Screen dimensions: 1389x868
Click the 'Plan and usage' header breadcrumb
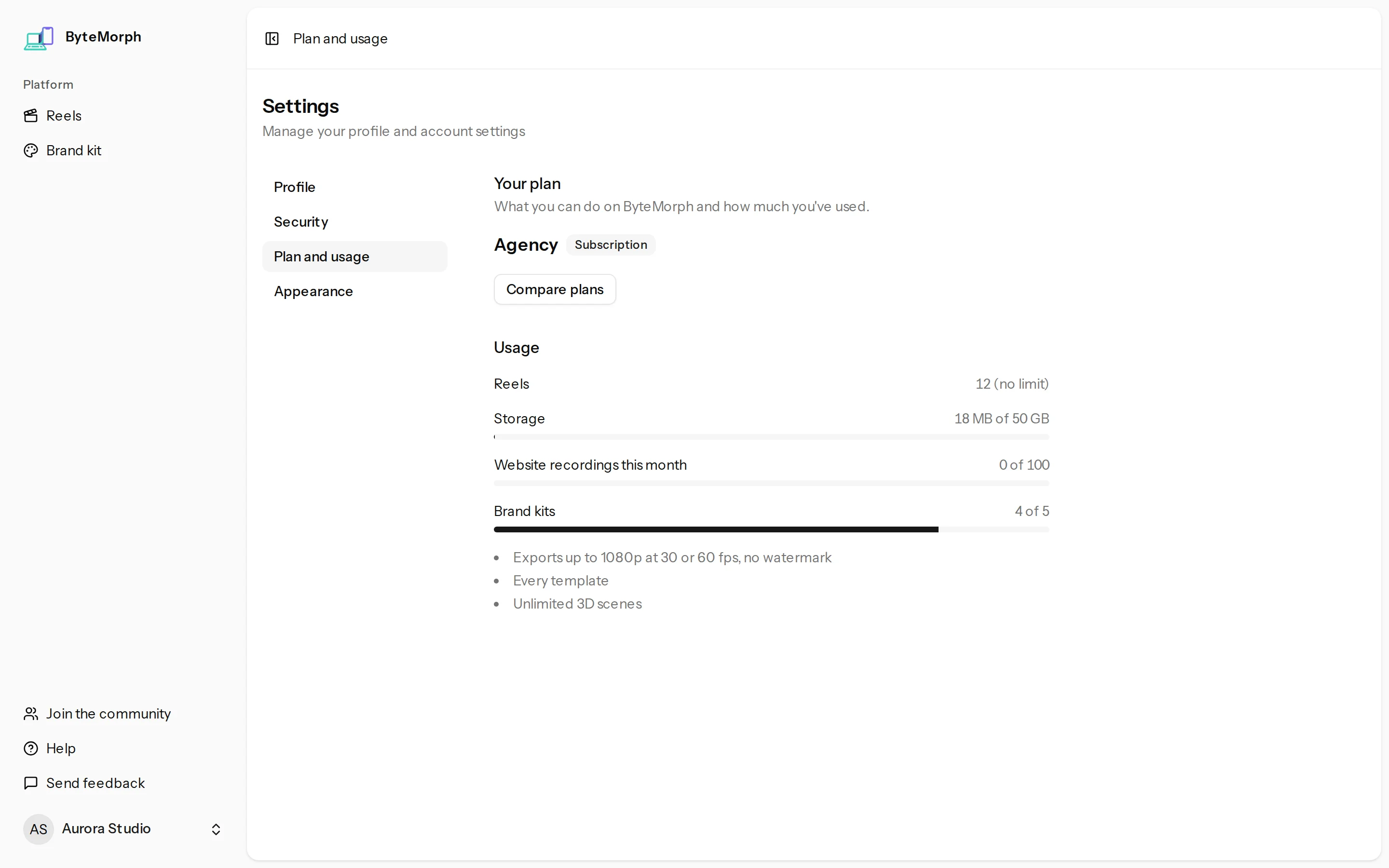click(x=340, y=39)
